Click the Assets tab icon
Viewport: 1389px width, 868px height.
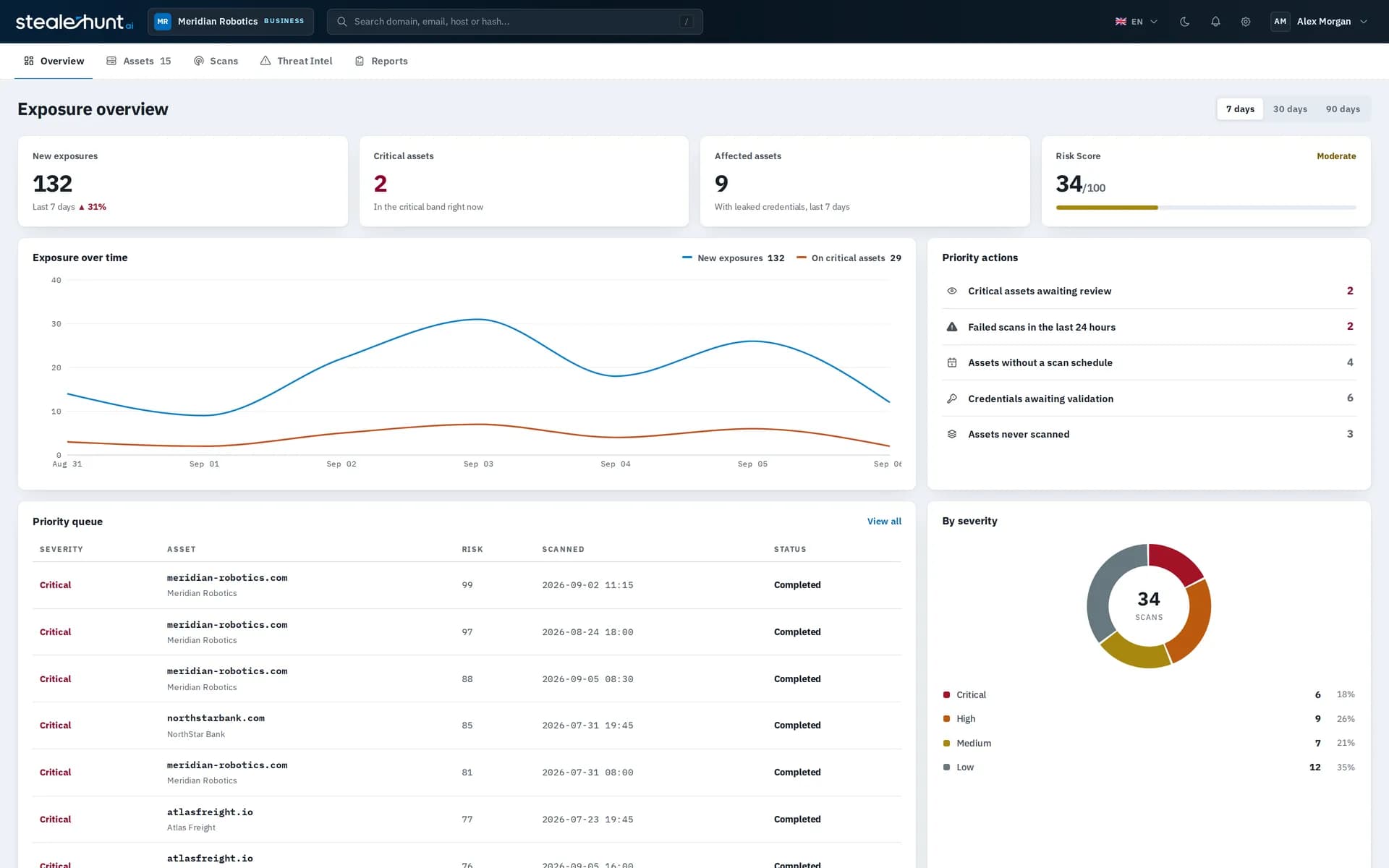(x=111, y=61)
